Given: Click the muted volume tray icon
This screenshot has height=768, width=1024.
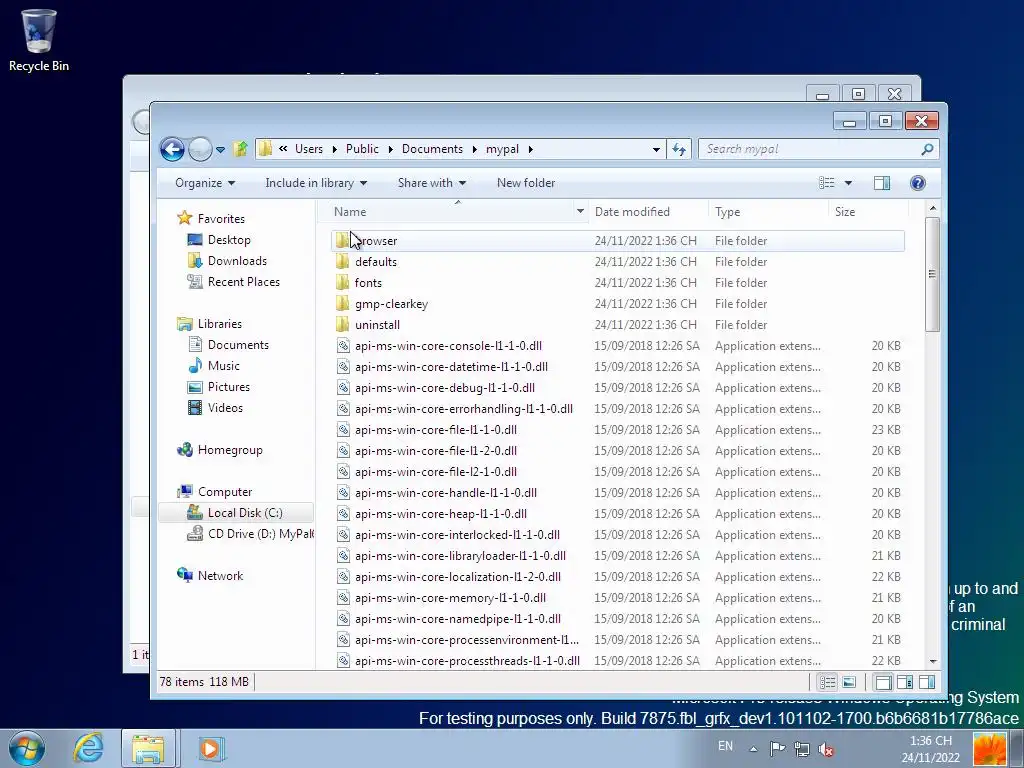Looking at the screenshot, I should (826, 750).
